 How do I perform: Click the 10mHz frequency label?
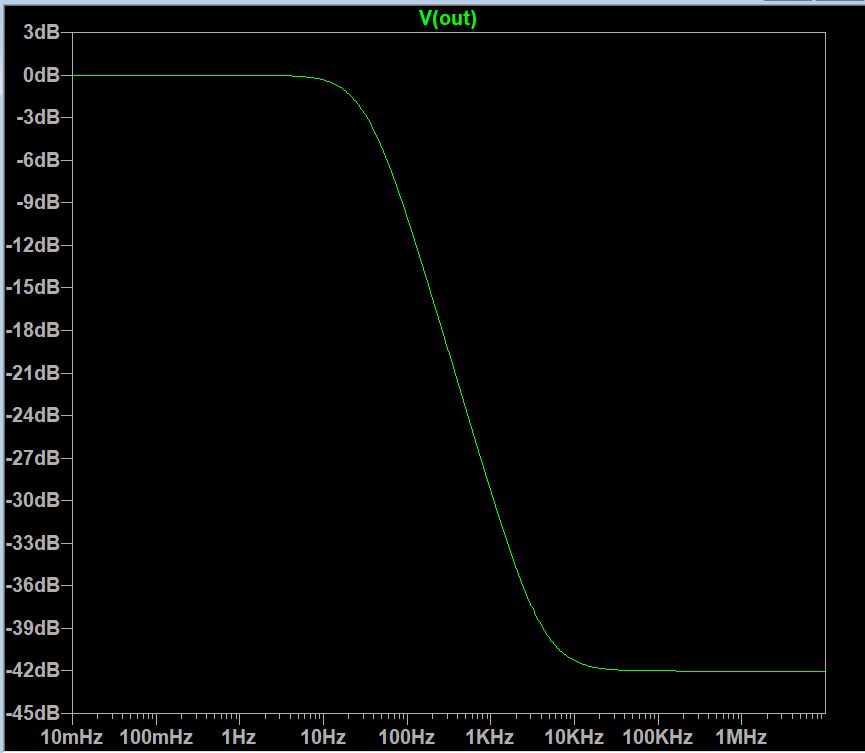72,737
